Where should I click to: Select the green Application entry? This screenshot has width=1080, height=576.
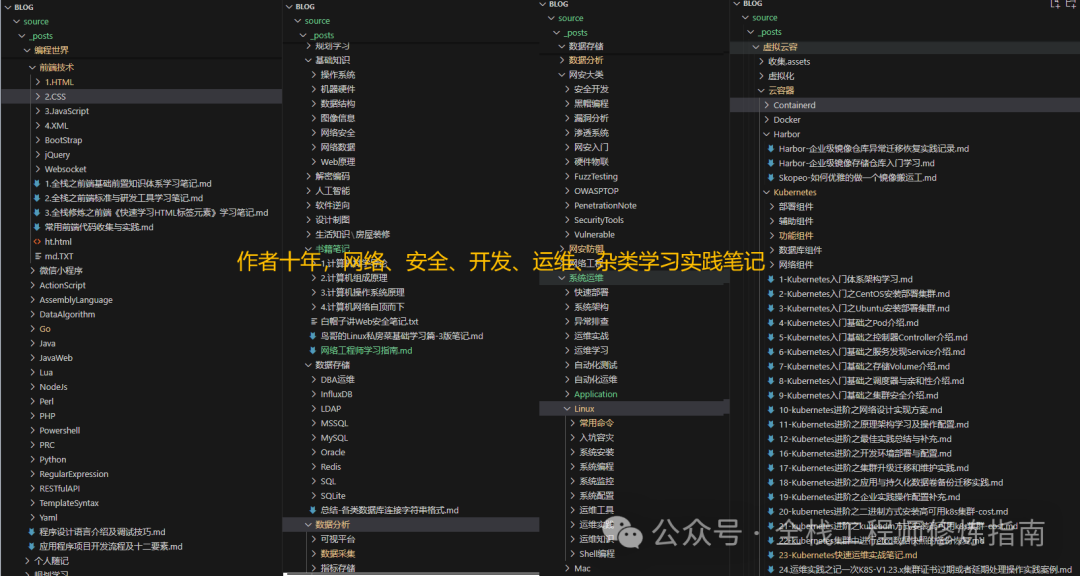click(597, 393)
